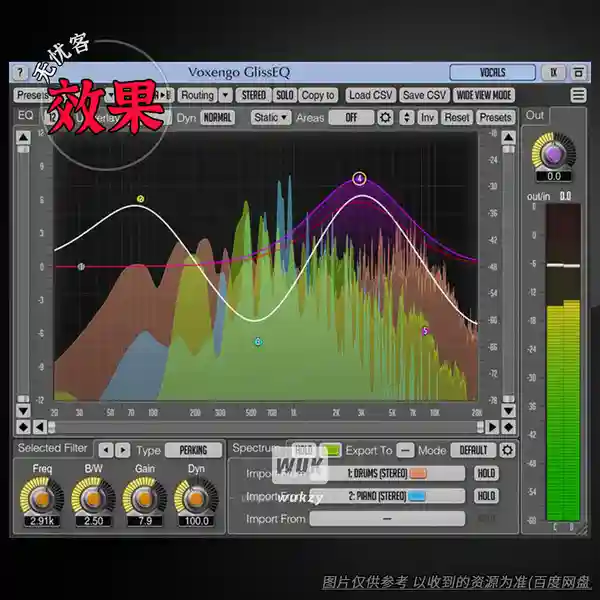Click the Gain knob
The image size is (600, 600).
click(x=145, y=499)
